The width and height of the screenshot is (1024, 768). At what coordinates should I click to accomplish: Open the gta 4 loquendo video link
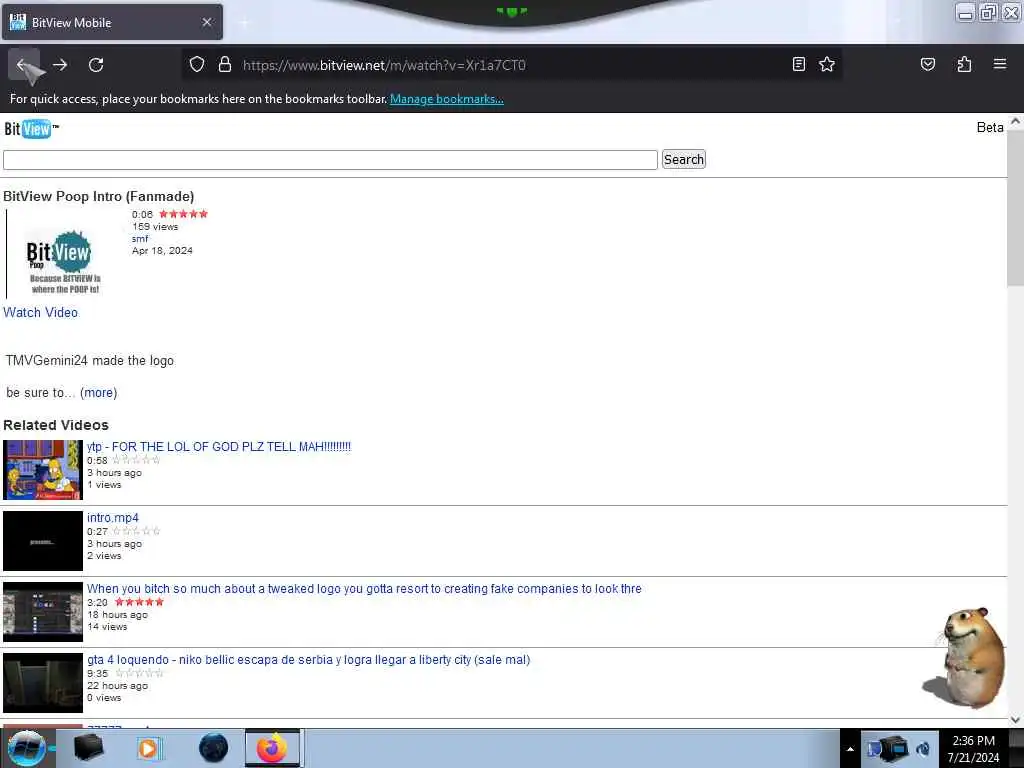(308, 660)
